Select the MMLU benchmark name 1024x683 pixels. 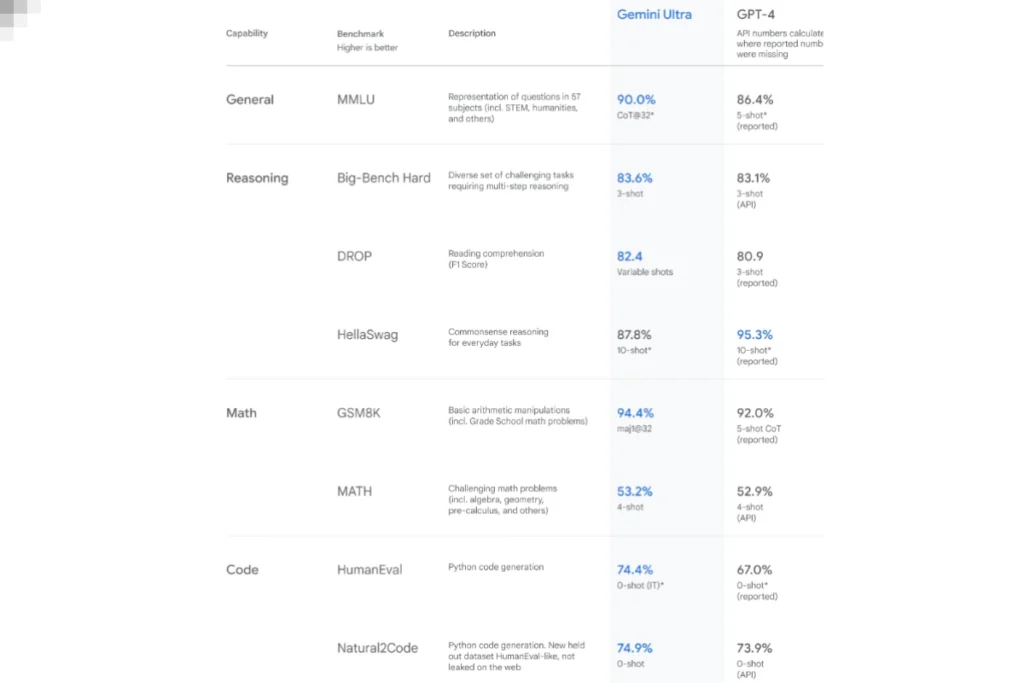[x=356, y=99]
